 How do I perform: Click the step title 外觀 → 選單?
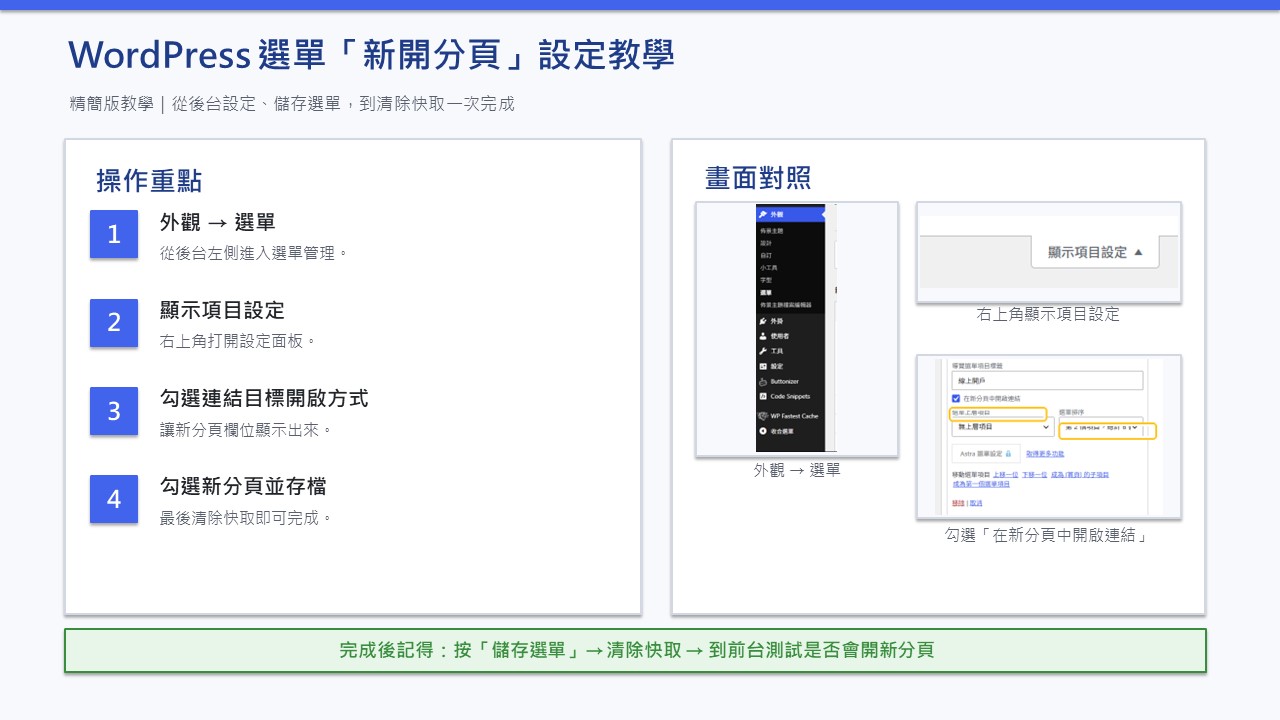click(217, 222)
